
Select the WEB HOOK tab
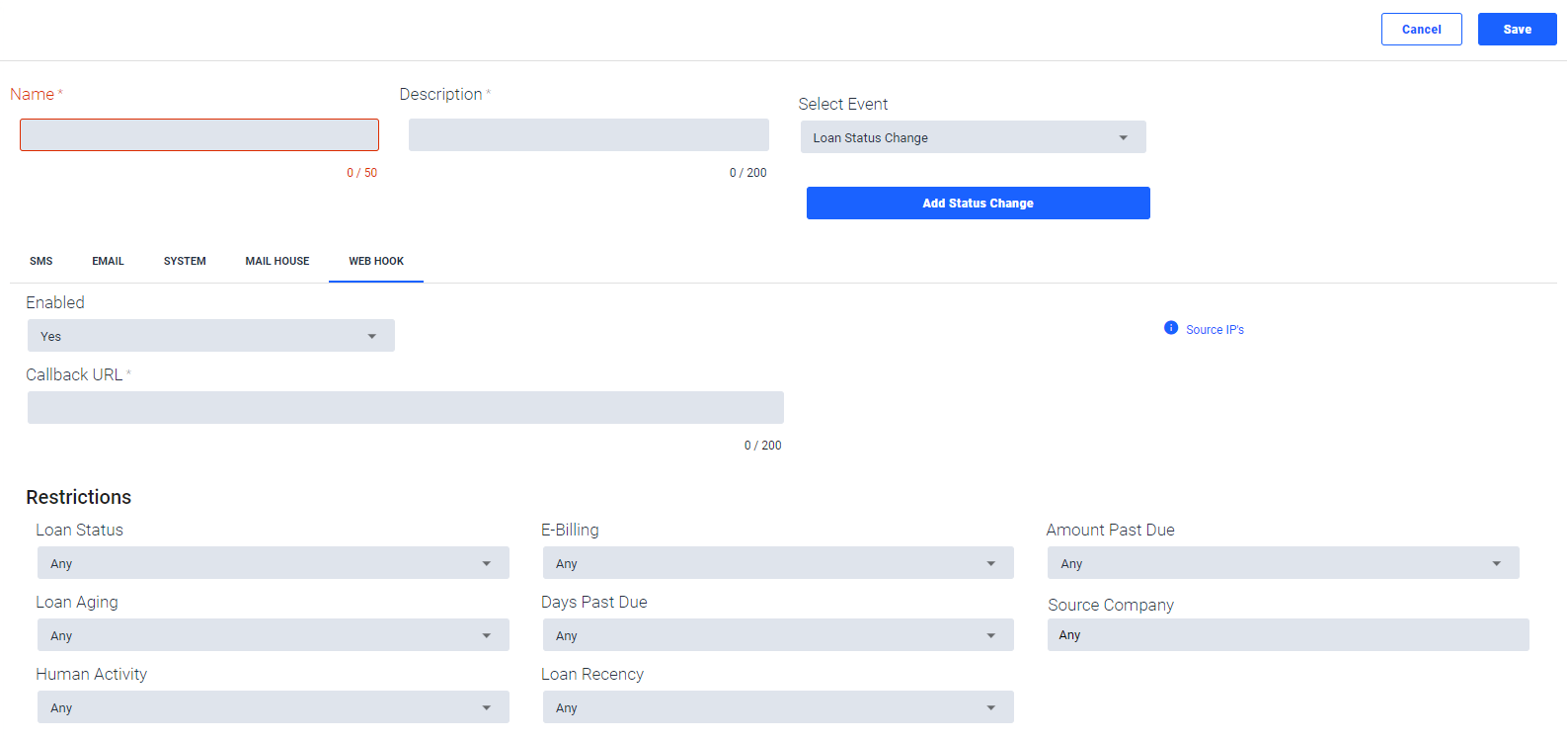(x=376, y=262)
